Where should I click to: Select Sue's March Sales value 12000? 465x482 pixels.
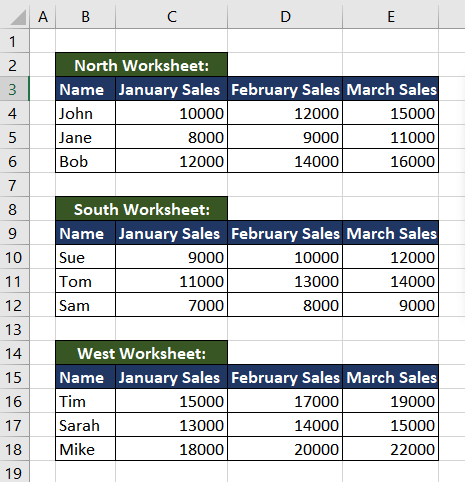391,257
